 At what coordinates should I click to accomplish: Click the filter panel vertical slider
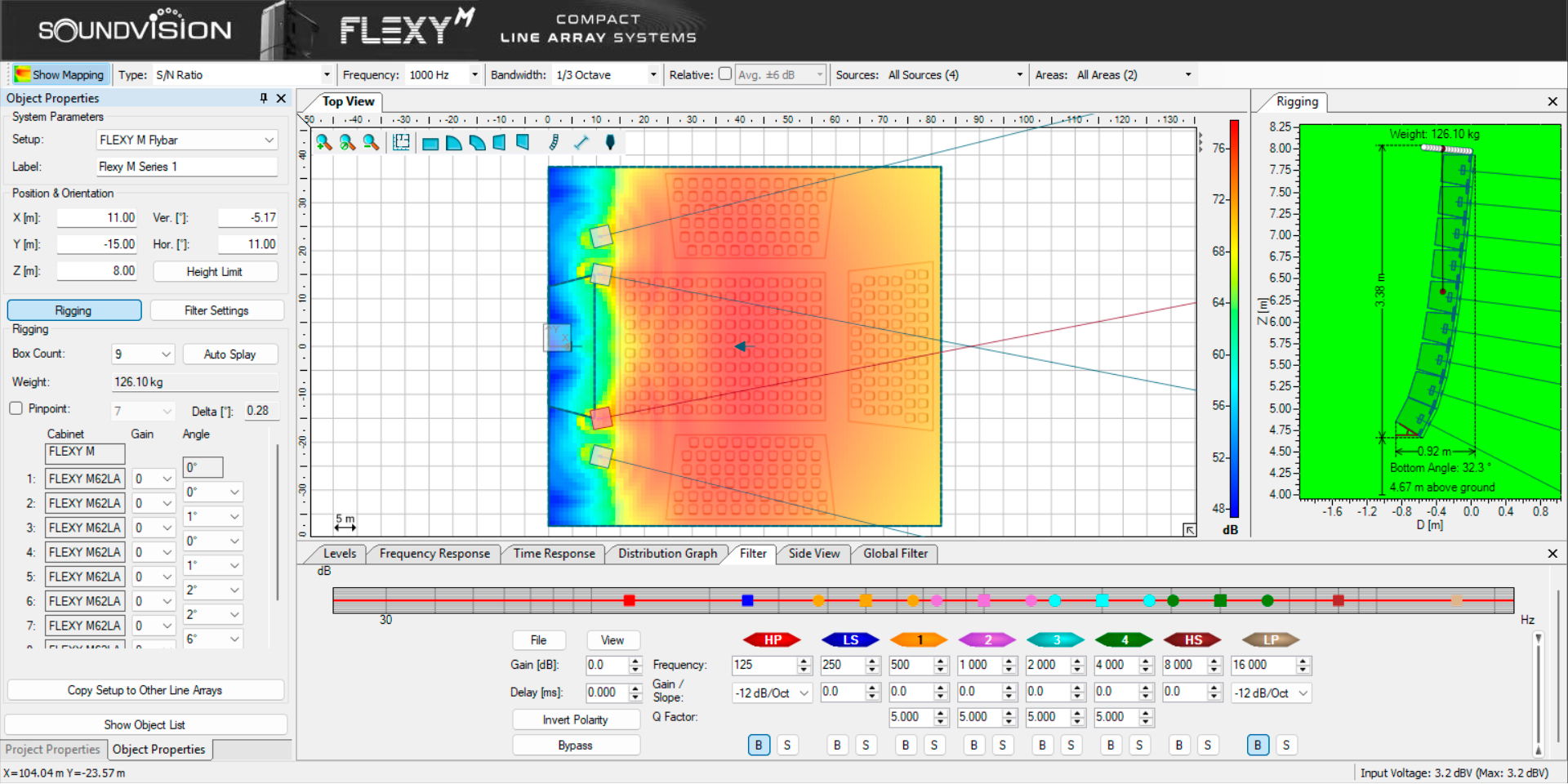1538,694
